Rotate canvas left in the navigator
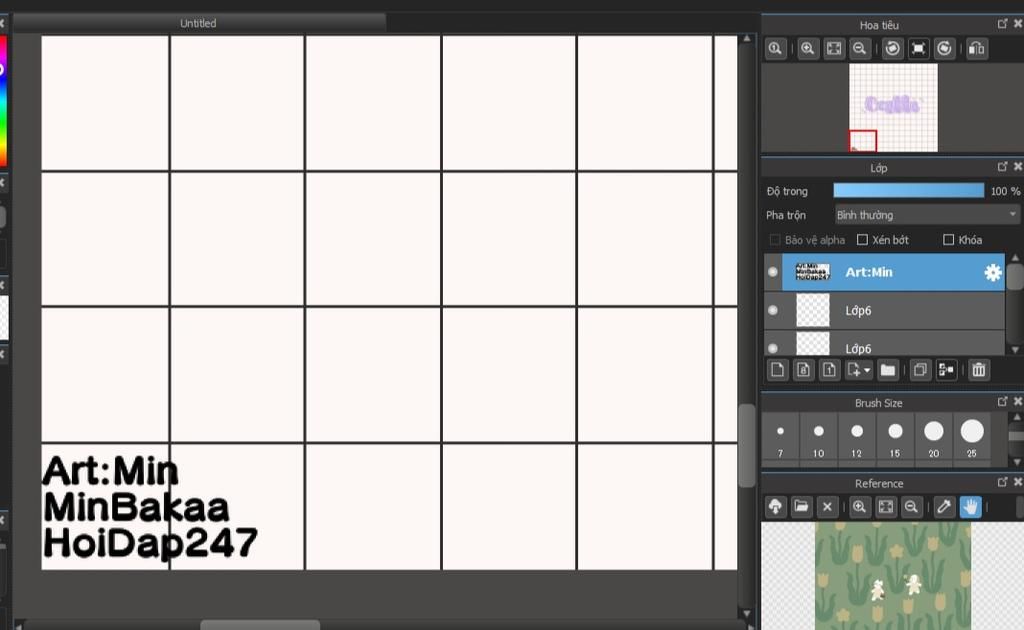Screen dimensions: 1024x630 (x=892, y=48)
